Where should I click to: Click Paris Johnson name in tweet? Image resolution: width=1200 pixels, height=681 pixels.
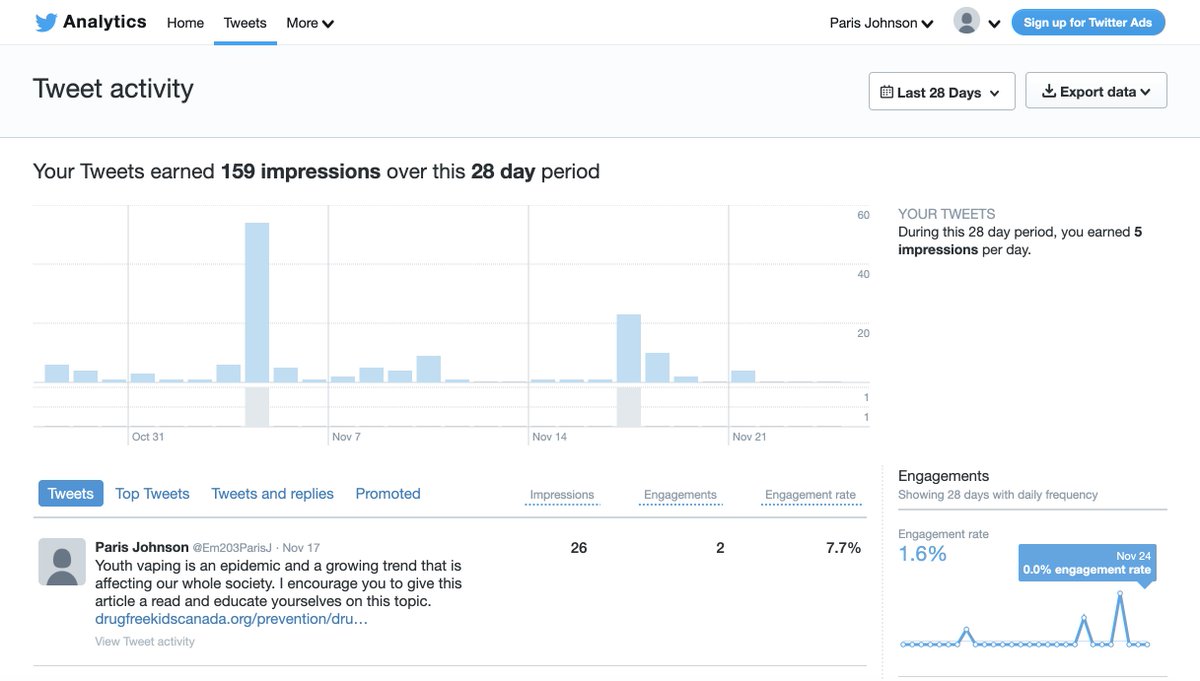142,547
